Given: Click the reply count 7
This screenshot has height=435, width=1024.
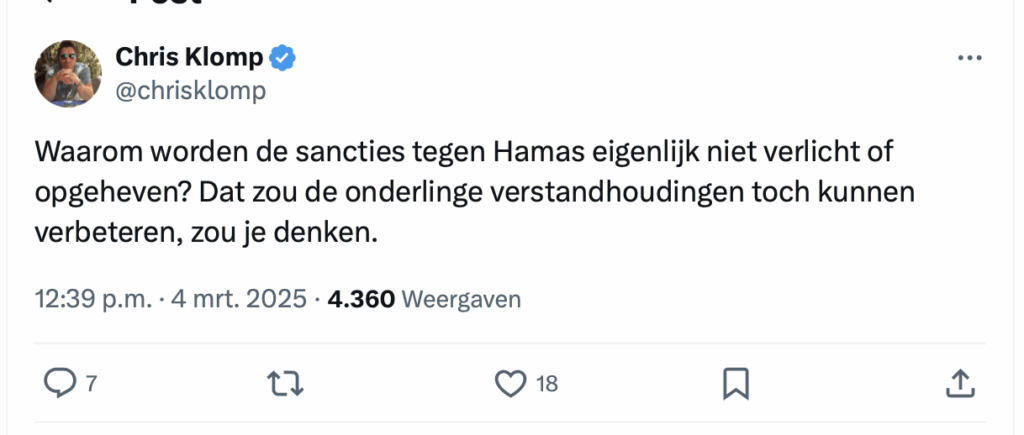Looking at the screenshot, I should coord(91,383).
